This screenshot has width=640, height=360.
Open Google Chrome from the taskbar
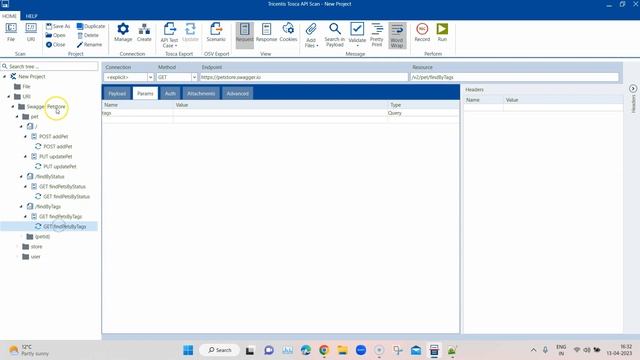[x=324, y=350]
